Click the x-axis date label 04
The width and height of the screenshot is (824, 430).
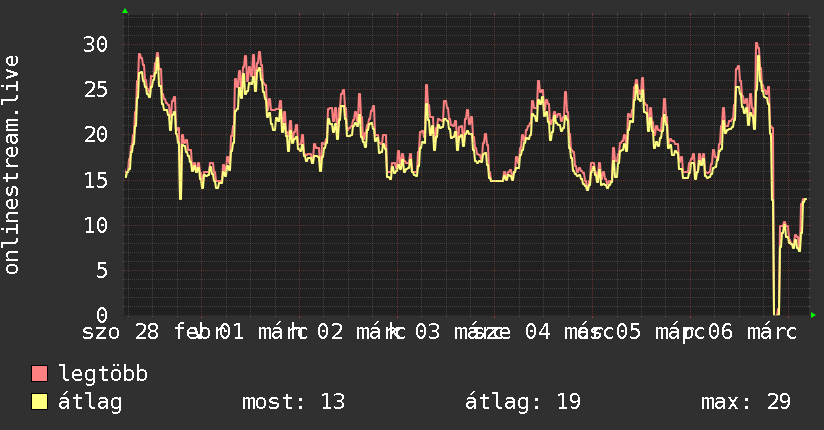pos(538,332)
